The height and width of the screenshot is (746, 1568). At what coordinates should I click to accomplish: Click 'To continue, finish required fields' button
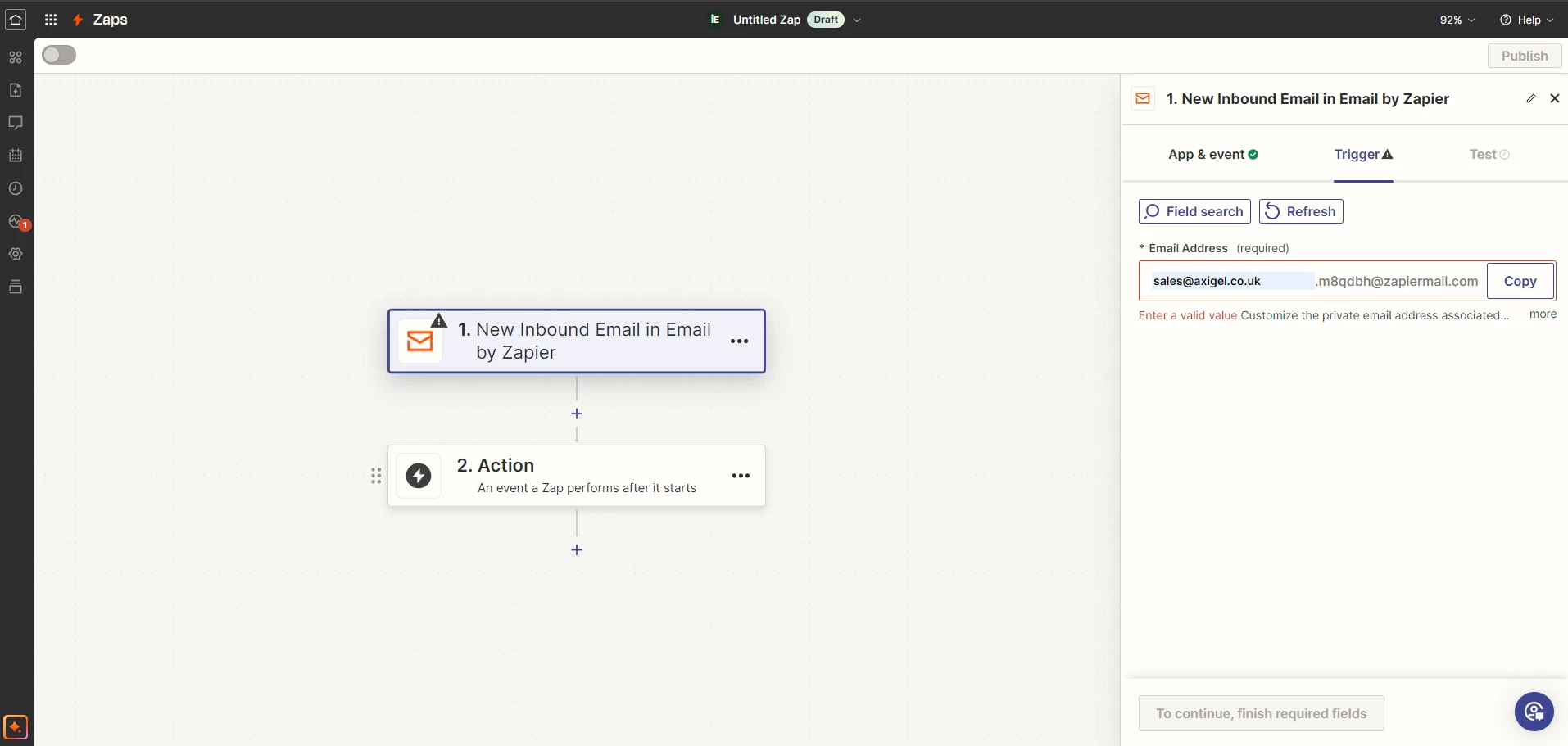pyautogui.click(x=1262, y=713)
